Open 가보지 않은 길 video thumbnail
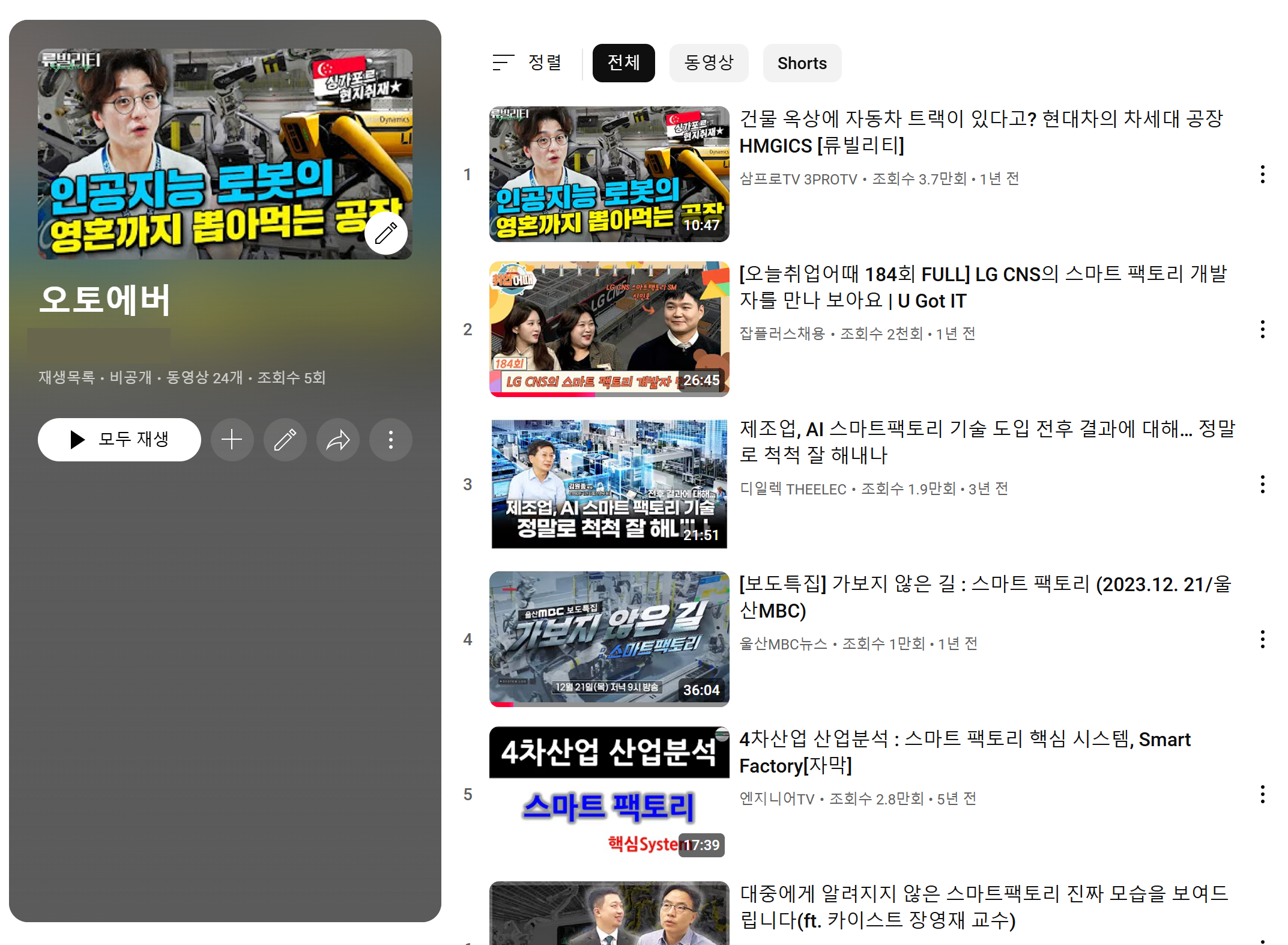This screenshot has height=945, width=1288. point(609,639)
